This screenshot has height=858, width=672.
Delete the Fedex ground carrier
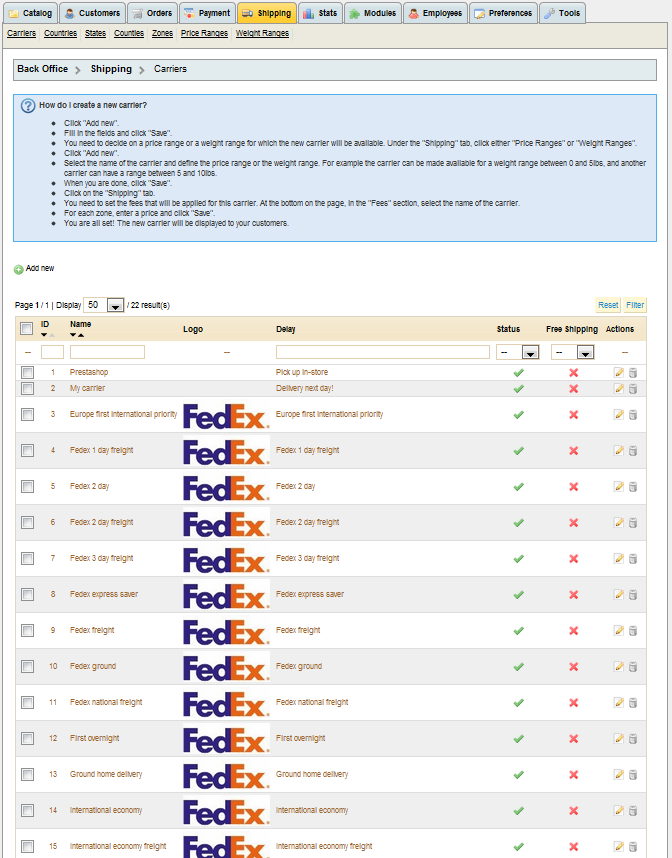coord(633,666)
